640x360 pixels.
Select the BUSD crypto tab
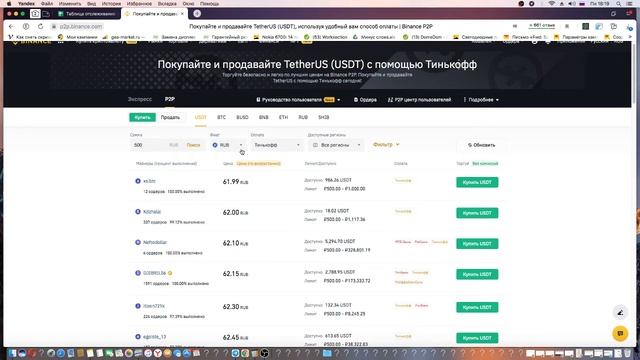[x=242, y=117]
